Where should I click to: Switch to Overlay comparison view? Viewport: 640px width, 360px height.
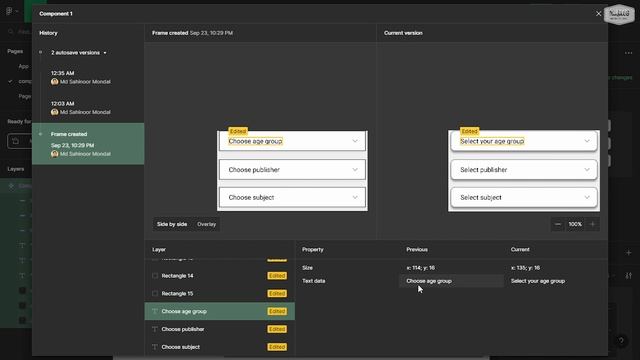click(x=207, y=224)
